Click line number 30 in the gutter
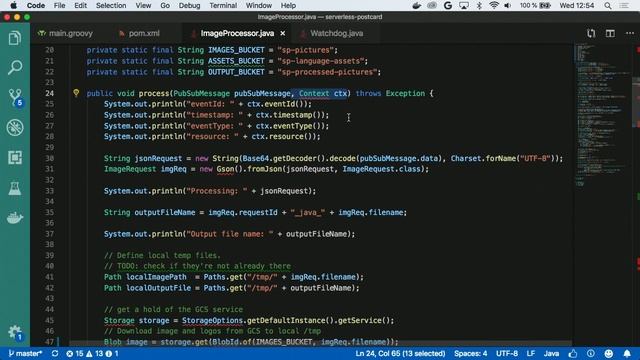640x360 pixels. coord(49,158)
